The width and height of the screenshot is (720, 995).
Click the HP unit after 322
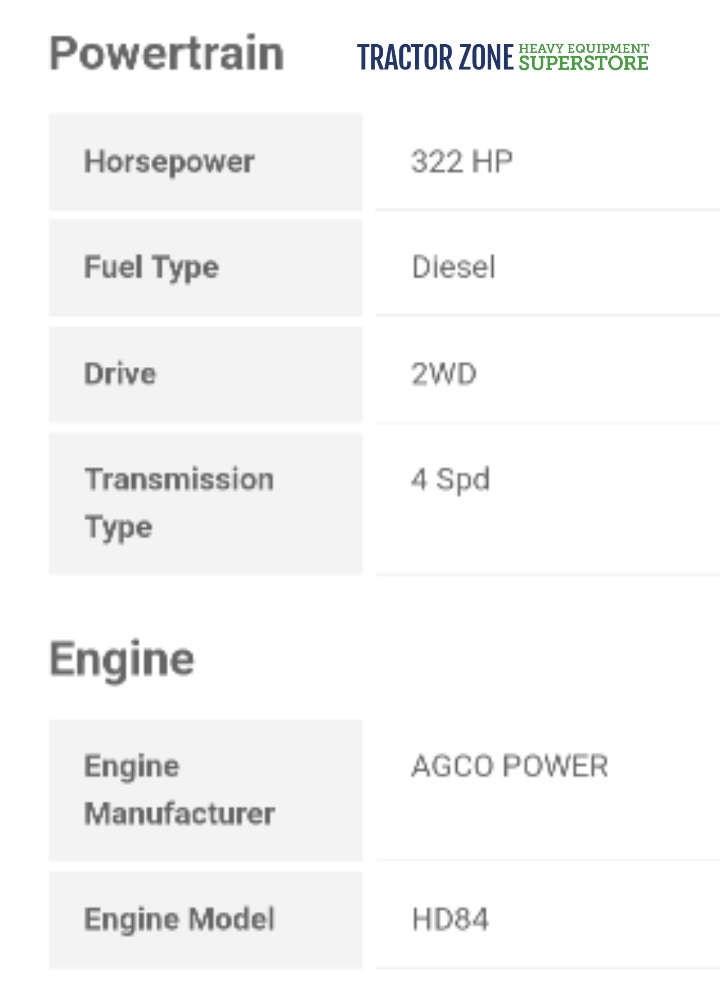click(x=491, y=162)
